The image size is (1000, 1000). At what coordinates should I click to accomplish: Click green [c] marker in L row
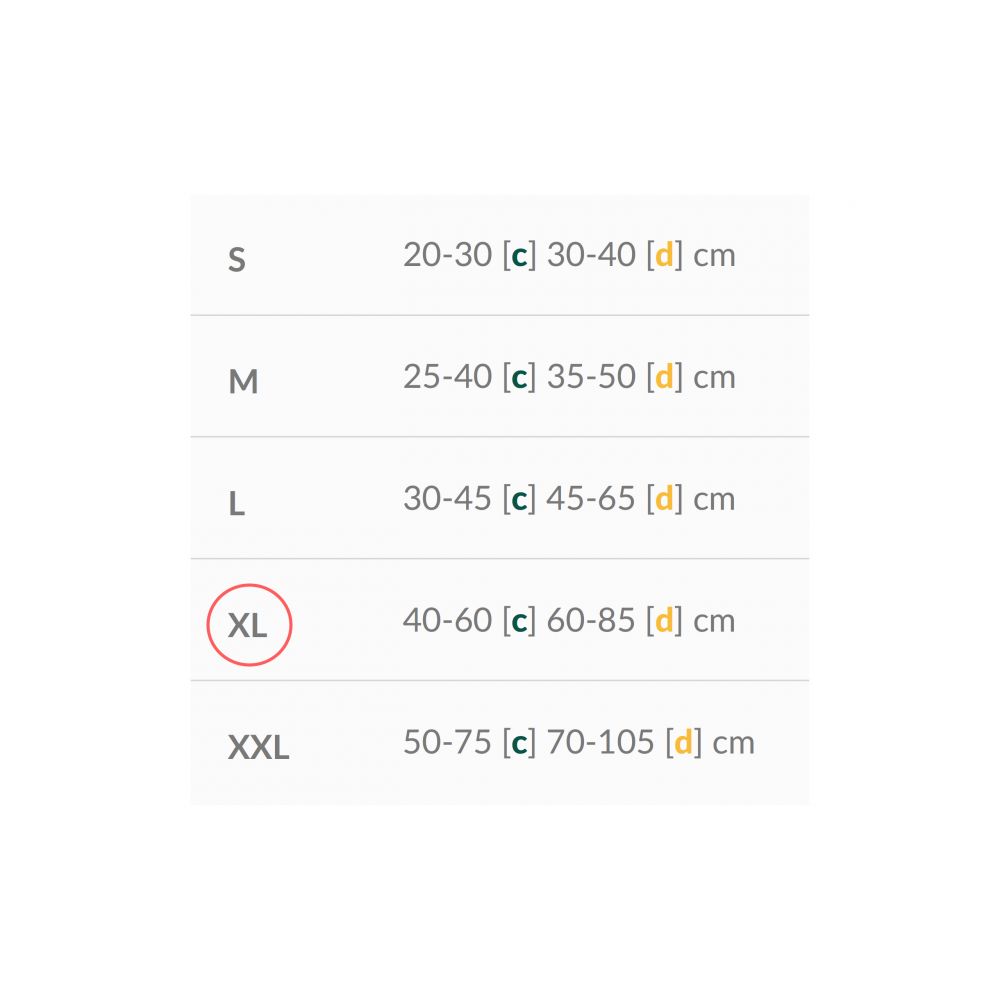coord(519,499)
